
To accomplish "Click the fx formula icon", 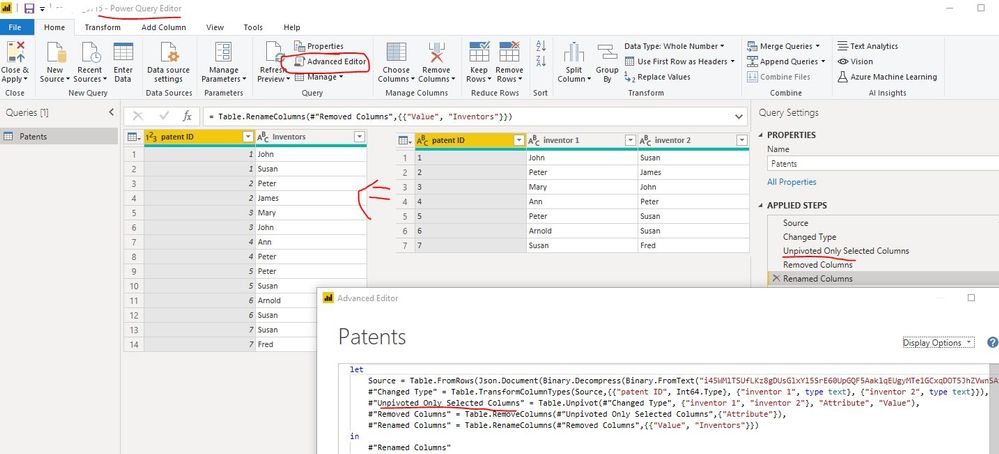I will (187, 117).
